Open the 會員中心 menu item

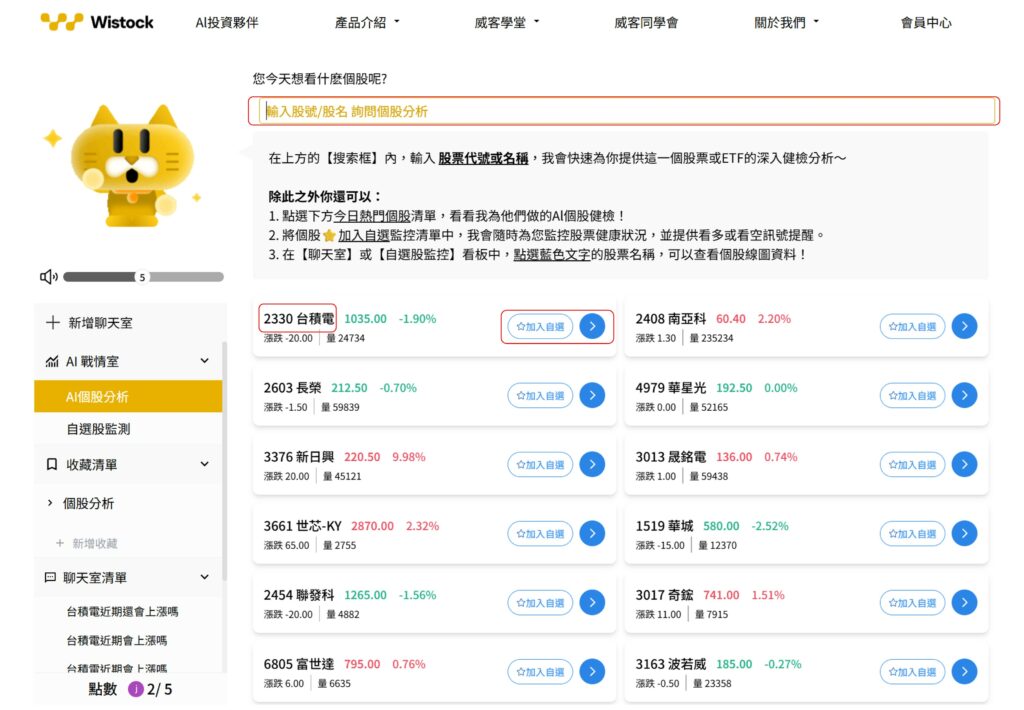point(925,22)
